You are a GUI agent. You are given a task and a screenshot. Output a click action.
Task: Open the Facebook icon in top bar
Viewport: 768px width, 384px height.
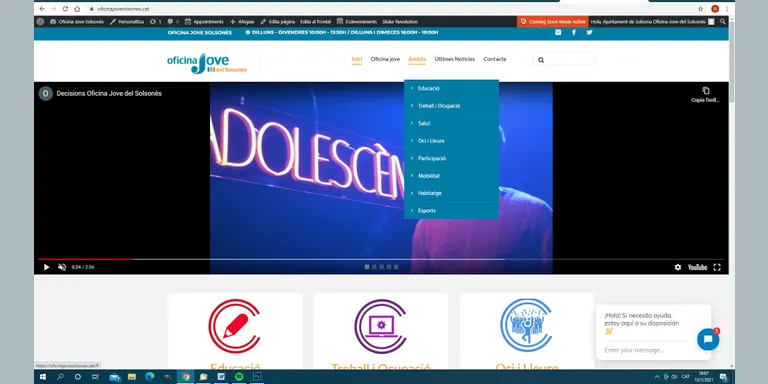[x=574, y=32]
